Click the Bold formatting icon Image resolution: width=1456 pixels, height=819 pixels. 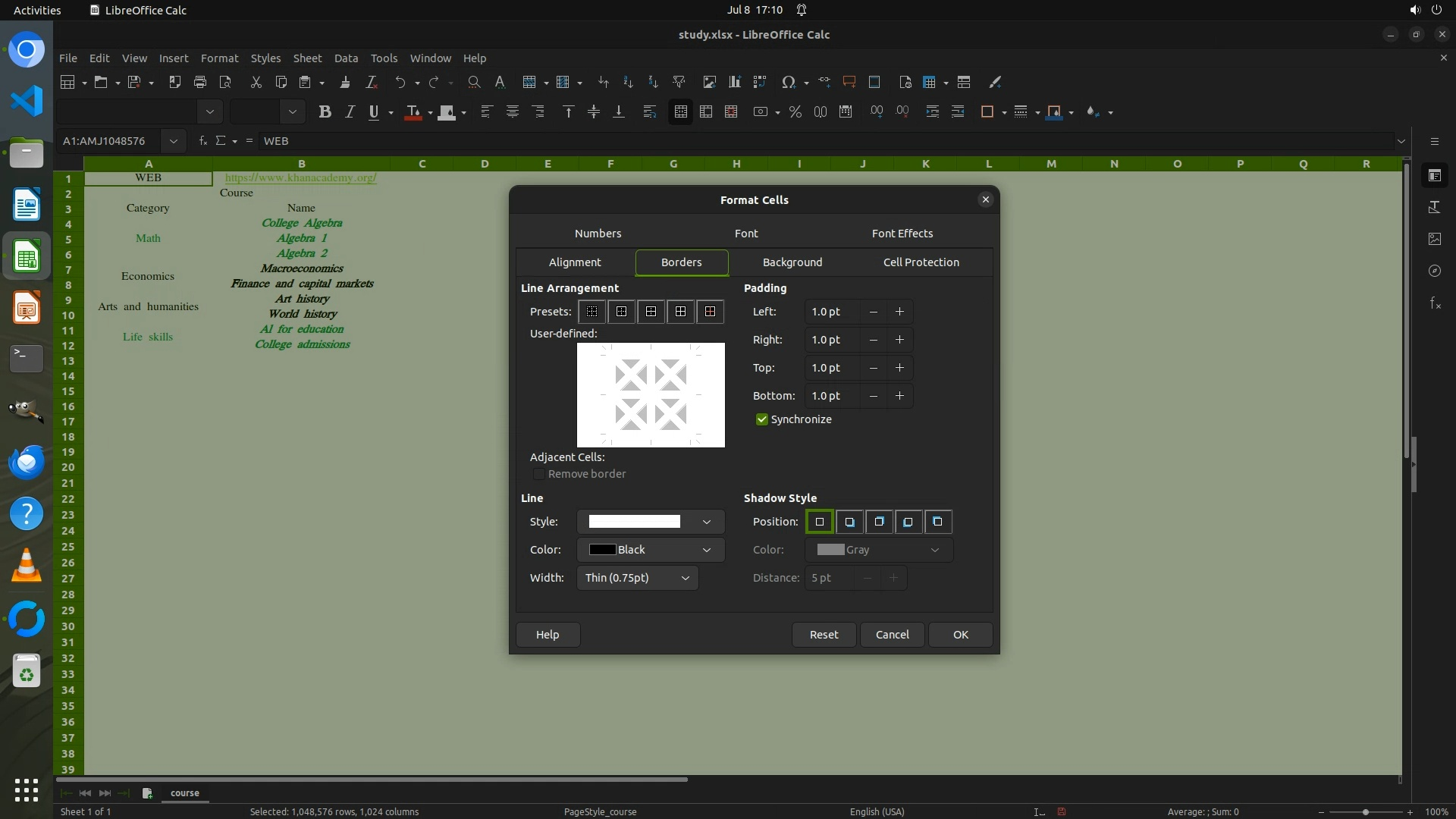(x=325, y=112)
